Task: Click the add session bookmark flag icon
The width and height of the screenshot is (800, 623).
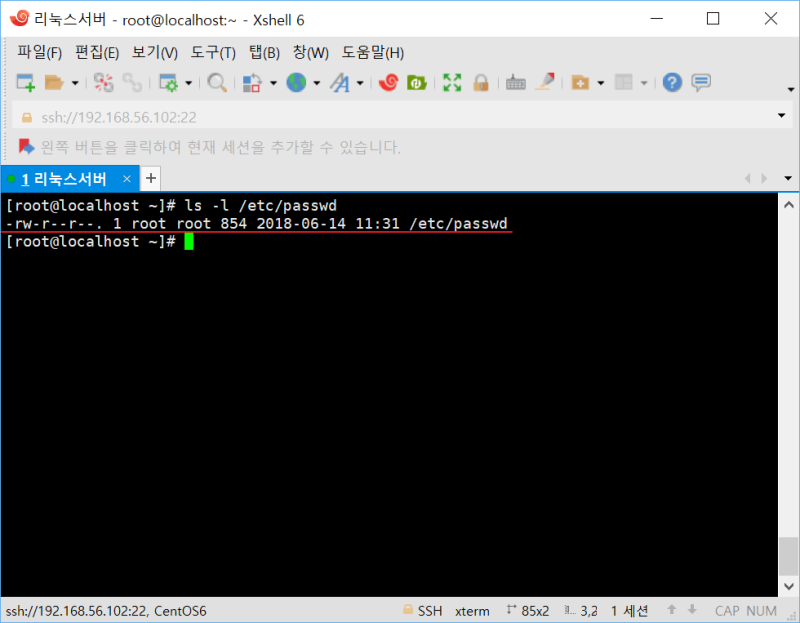Action: tap(26, 147)
